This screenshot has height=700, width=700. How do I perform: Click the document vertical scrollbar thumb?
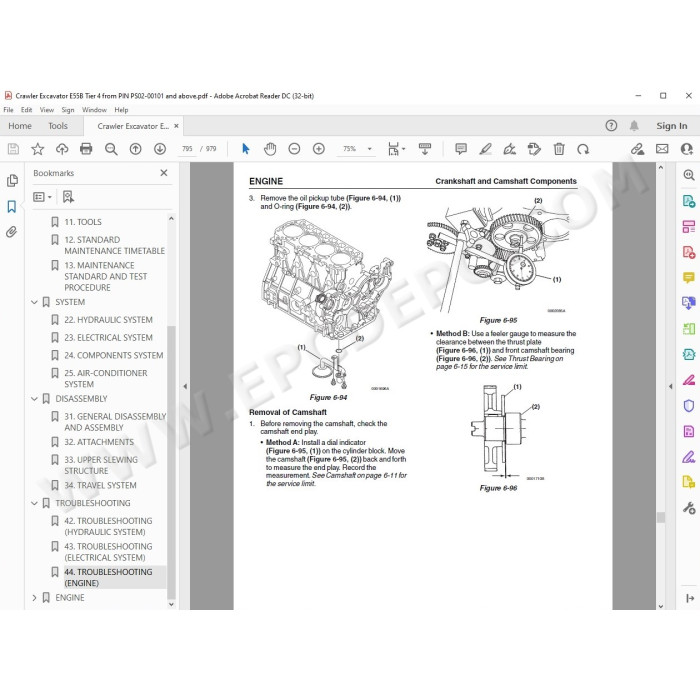(x=661, y=517)
